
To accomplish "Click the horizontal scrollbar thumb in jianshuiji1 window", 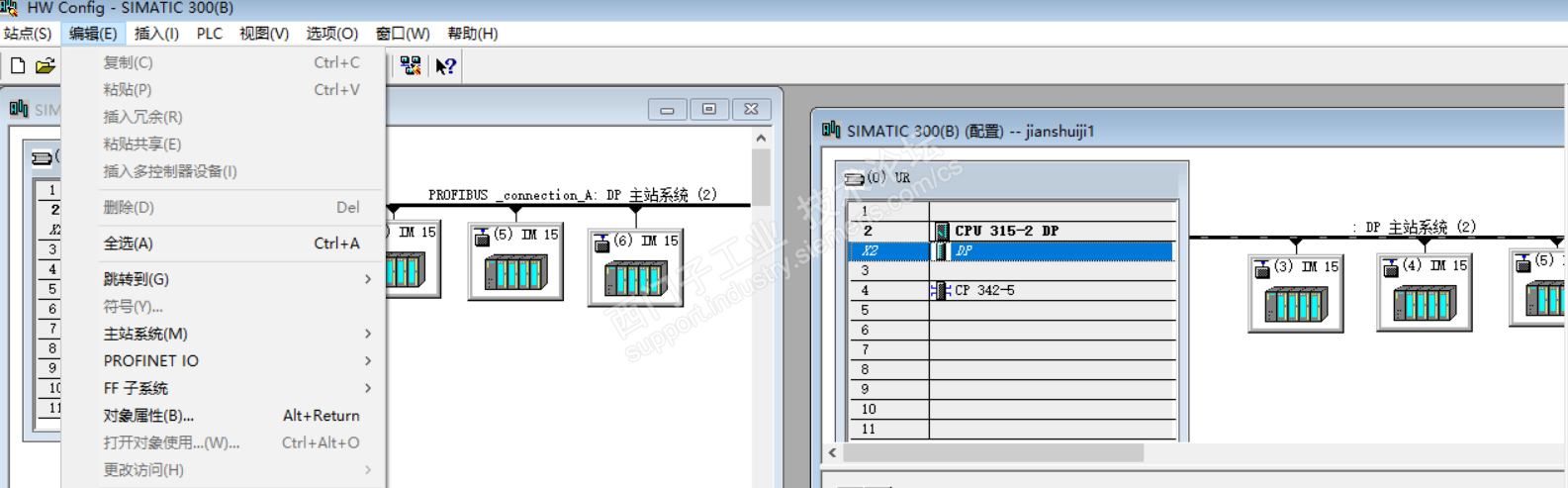I will point(993,452).
